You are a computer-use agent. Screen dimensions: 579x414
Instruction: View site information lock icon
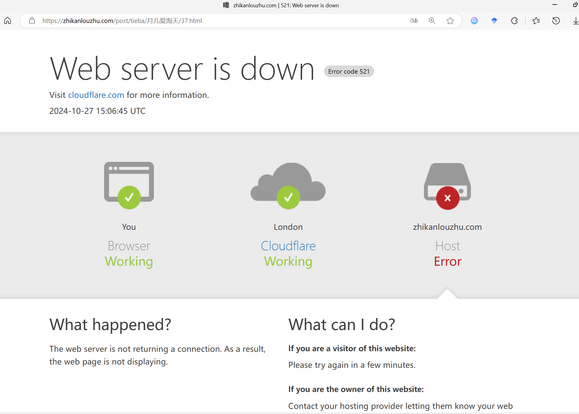tap(32, 21)
